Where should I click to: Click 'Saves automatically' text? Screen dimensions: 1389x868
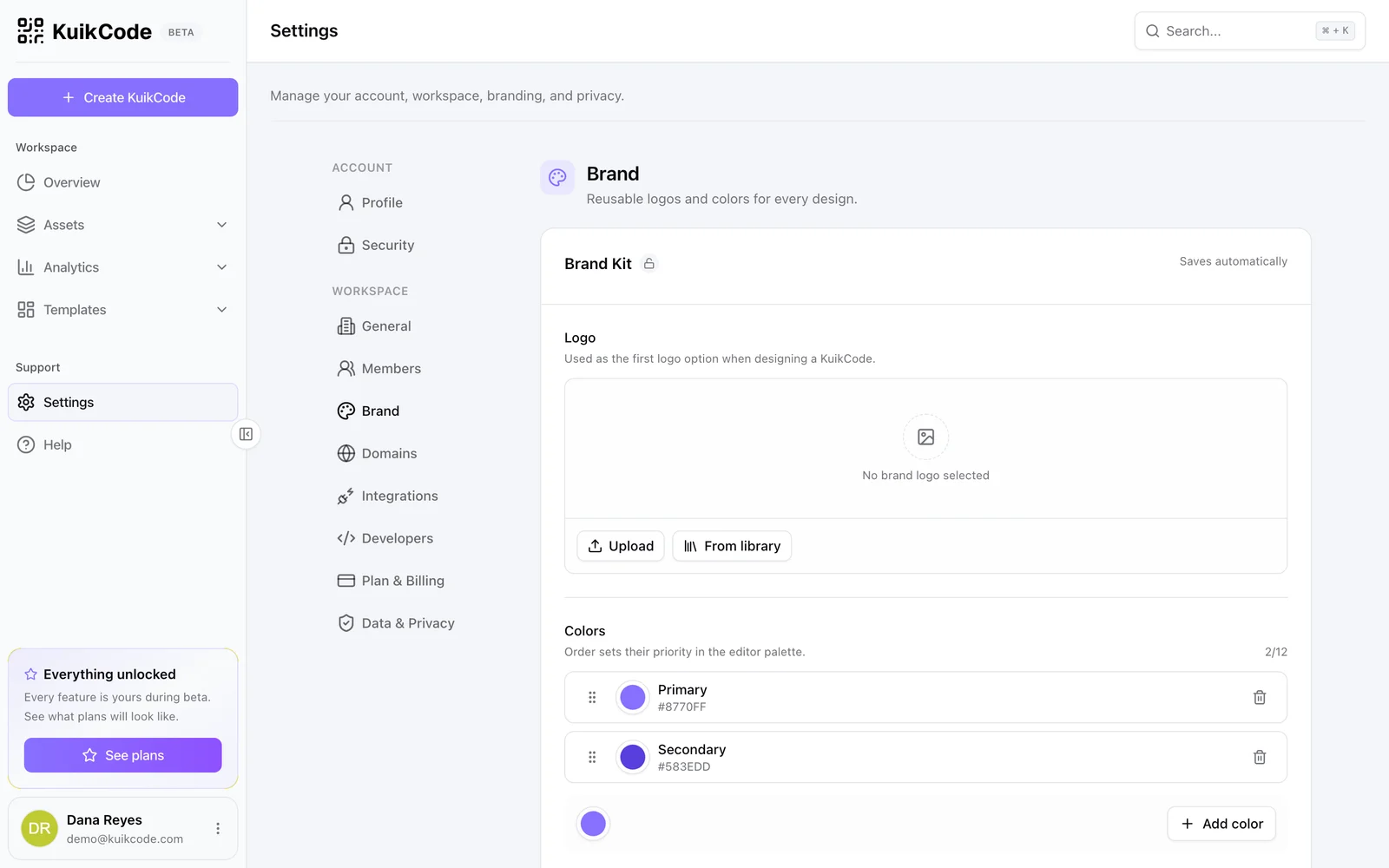point(1233,261)
